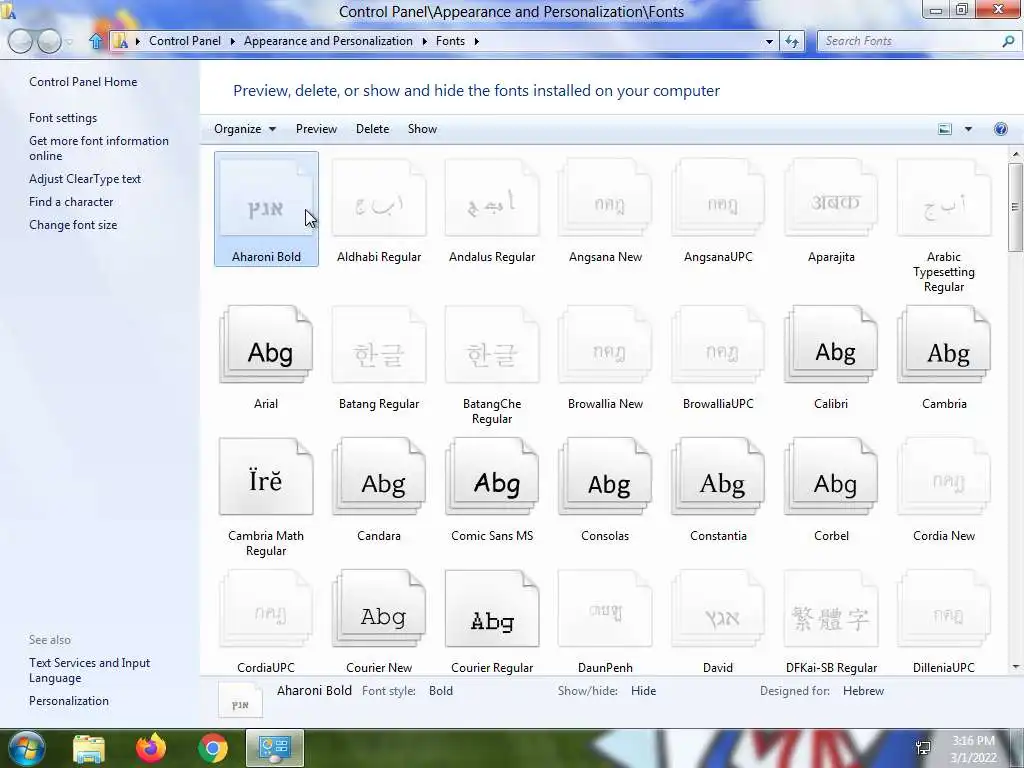Click Show in the toolbar
This screenshot has height=768, width=1024.
[423, 129]
